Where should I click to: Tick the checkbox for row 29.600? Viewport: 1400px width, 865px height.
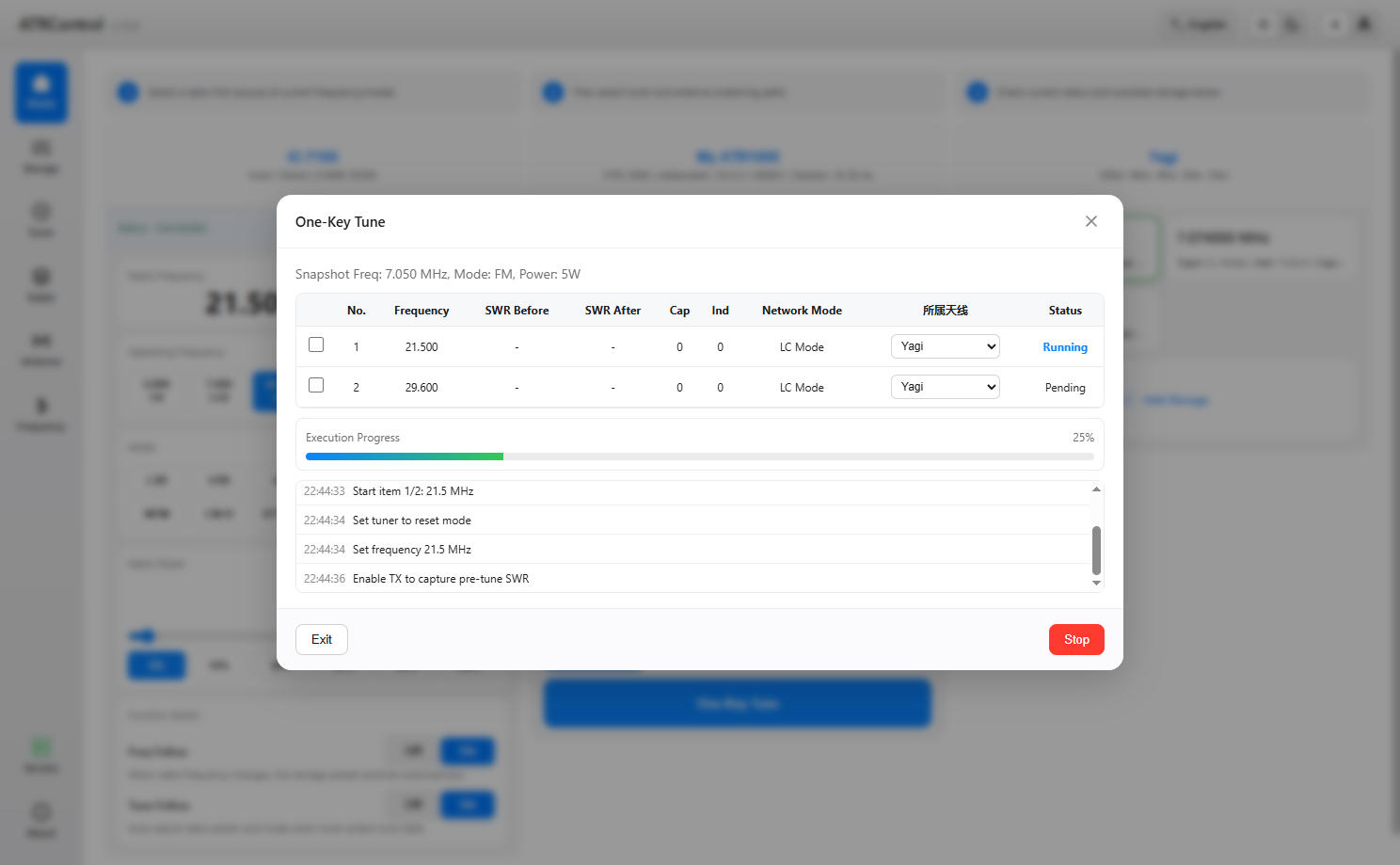[316, 385]
